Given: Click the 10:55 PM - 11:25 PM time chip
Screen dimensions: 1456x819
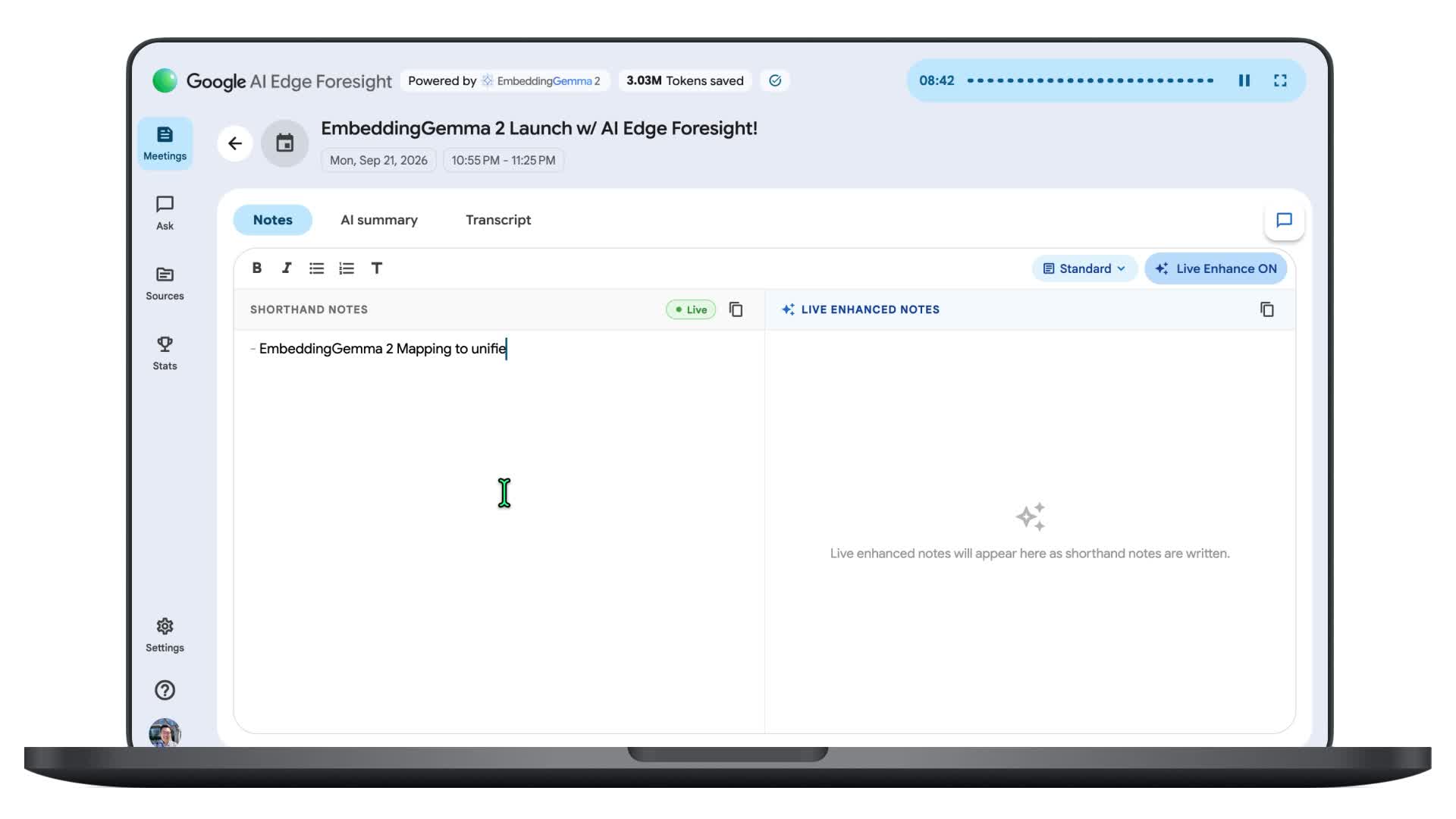Looking at the screenshot, I should 504,160.
